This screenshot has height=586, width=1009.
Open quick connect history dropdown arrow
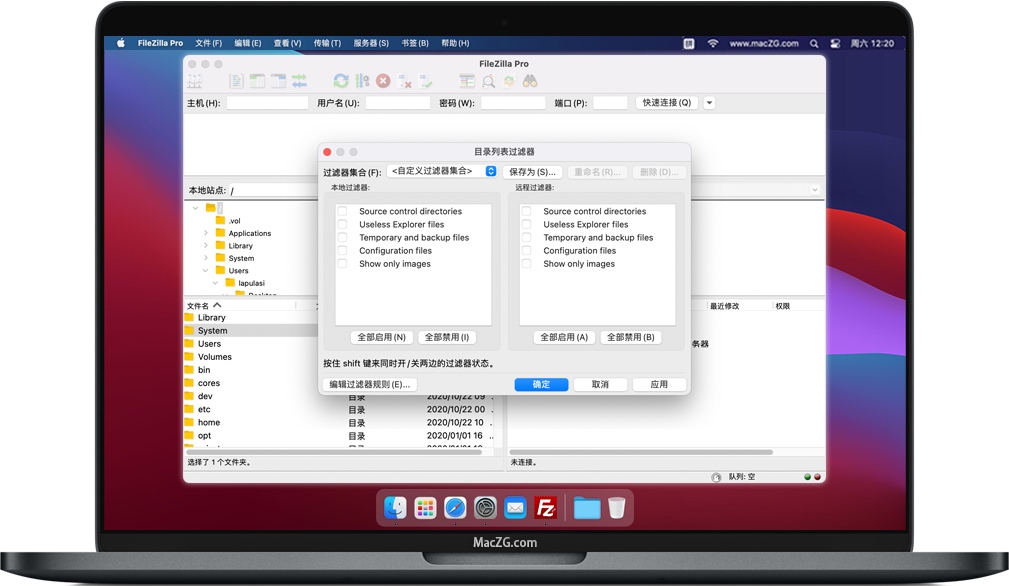[x=709, y=103]
